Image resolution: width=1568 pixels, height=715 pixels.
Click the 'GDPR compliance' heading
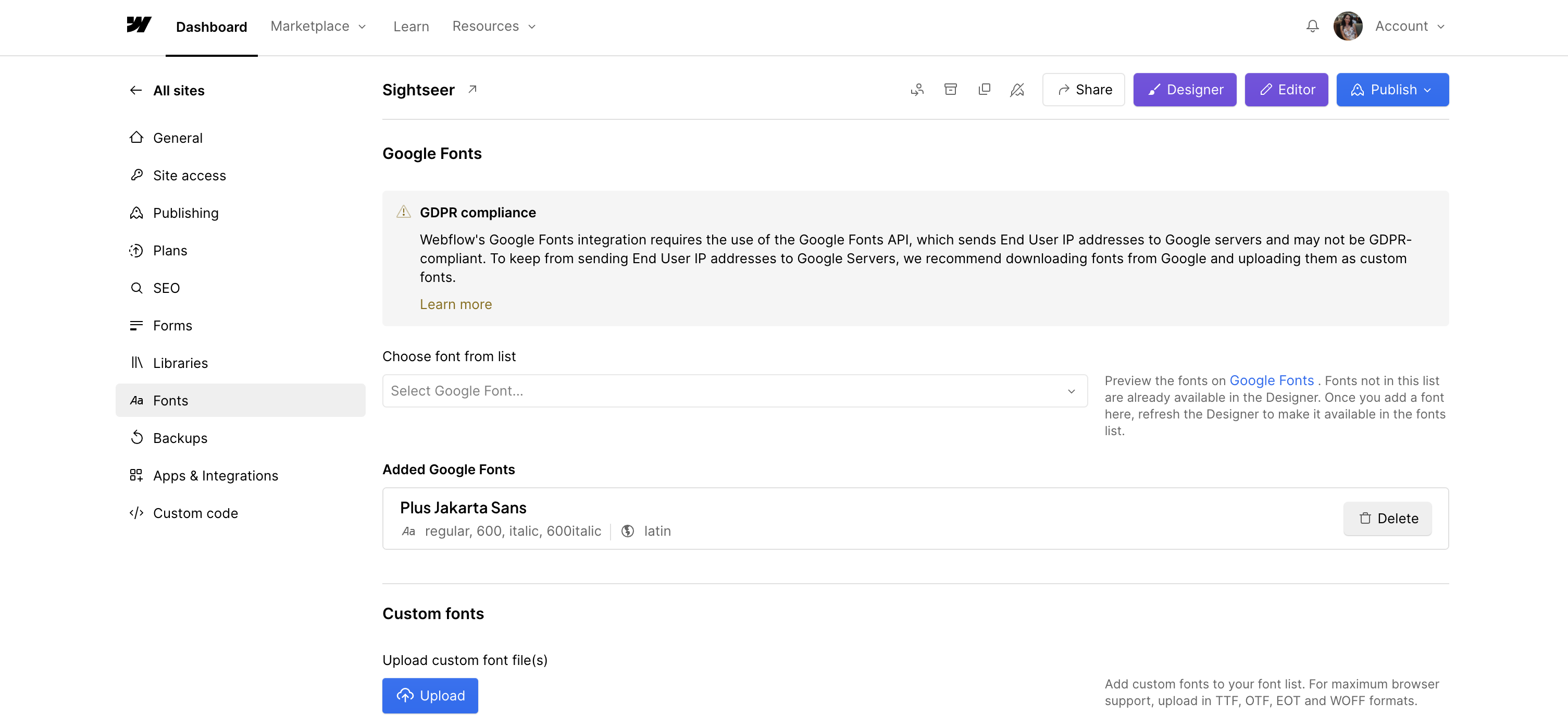478,212
